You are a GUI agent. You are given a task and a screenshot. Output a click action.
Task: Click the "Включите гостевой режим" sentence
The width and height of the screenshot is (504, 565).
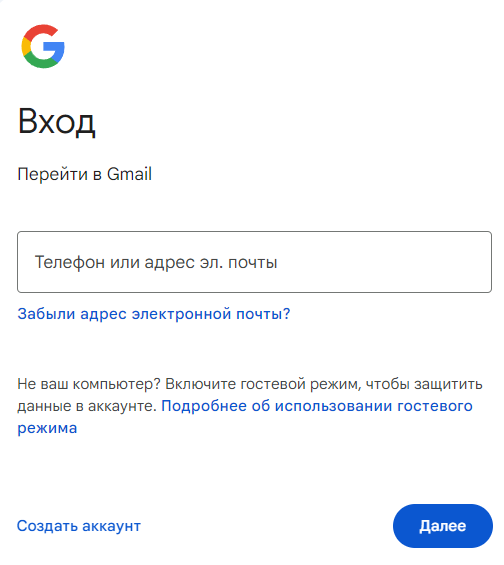[263, 384]
